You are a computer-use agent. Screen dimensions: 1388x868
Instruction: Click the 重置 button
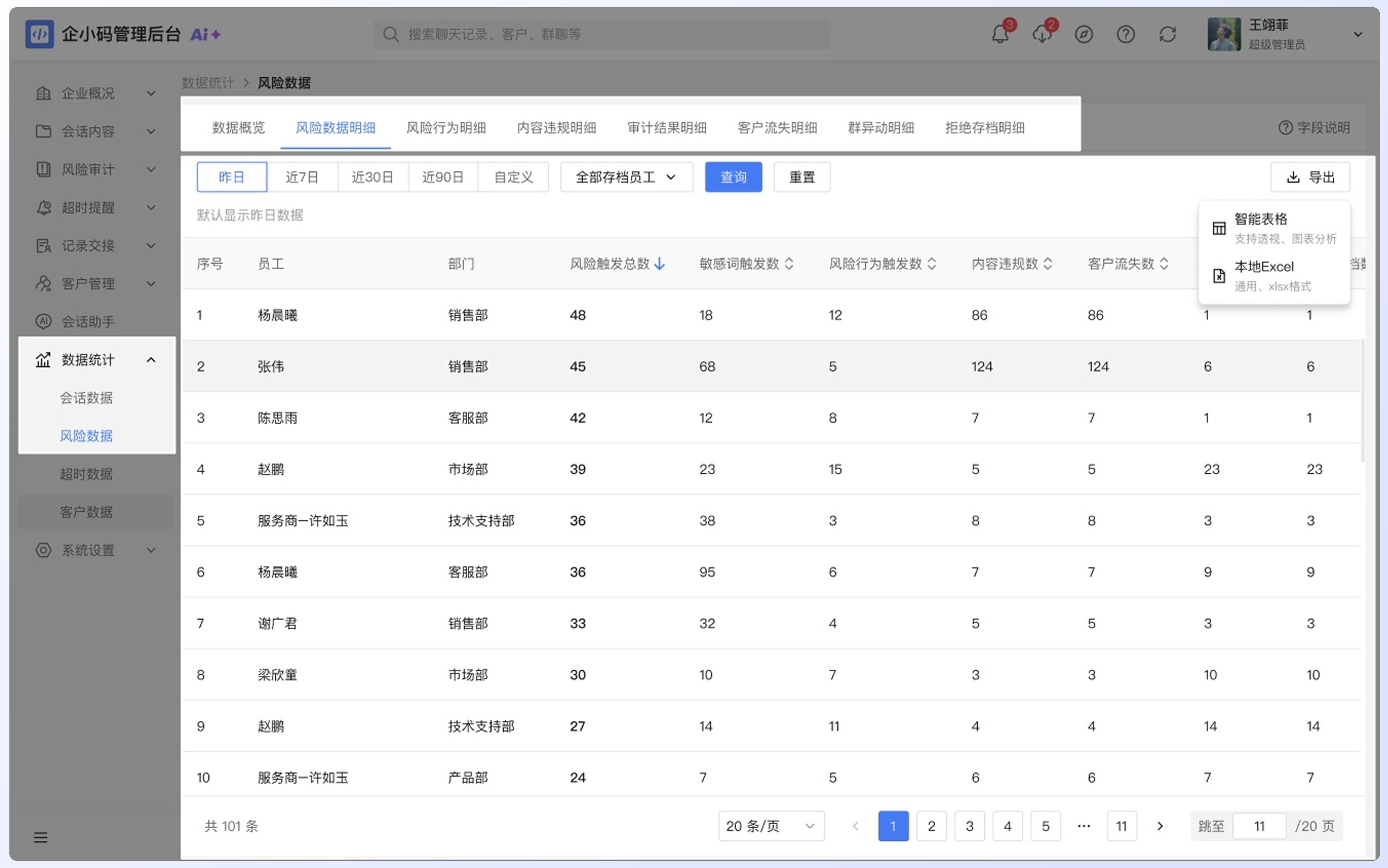pos(802,177)
